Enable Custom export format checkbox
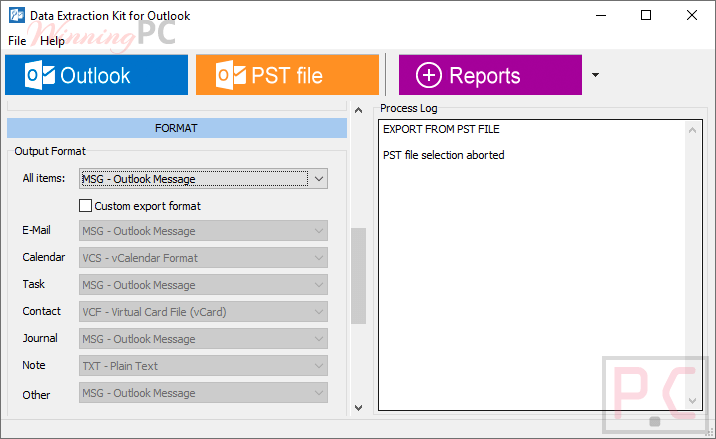Screen dimensions: 716x439 (85, 206)
